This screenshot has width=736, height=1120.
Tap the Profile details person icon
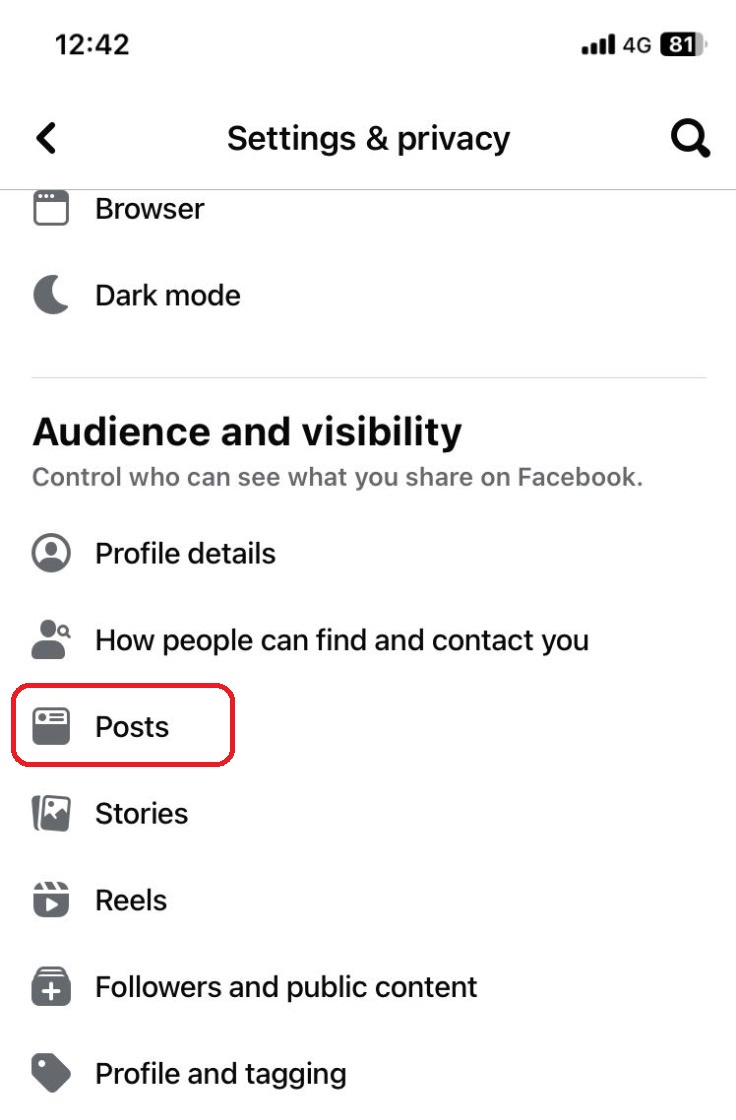click(x=51, y=553)
